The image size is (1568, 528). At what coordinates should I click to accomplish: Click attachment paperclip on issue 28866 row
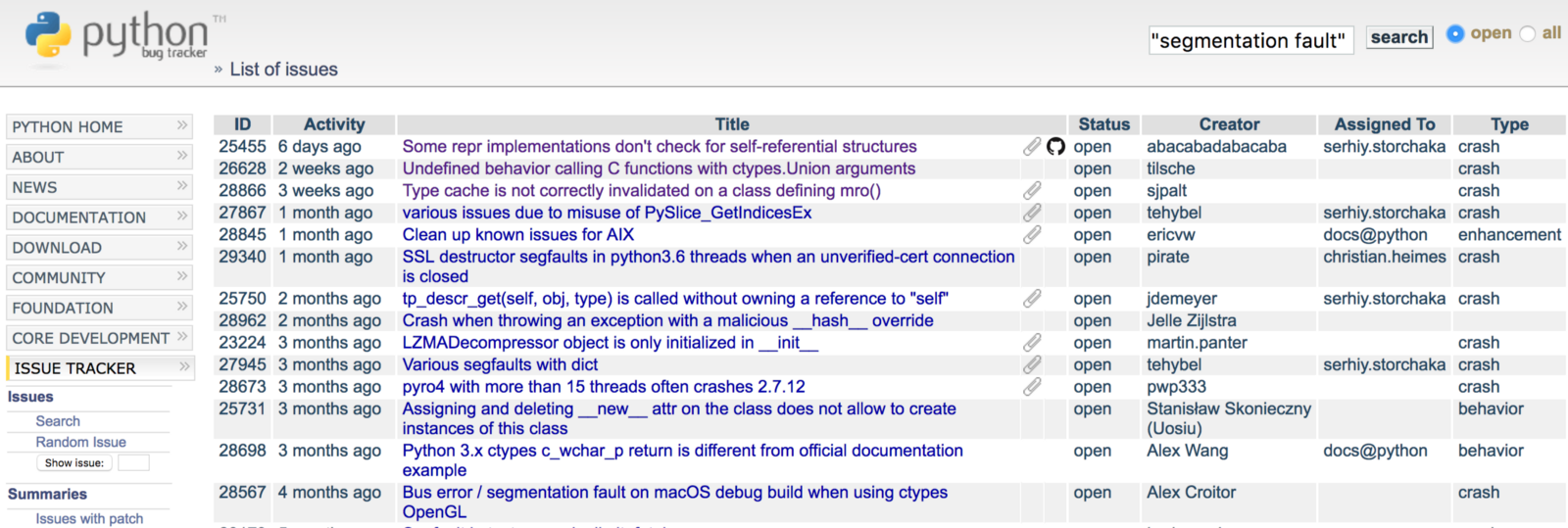1032,191
